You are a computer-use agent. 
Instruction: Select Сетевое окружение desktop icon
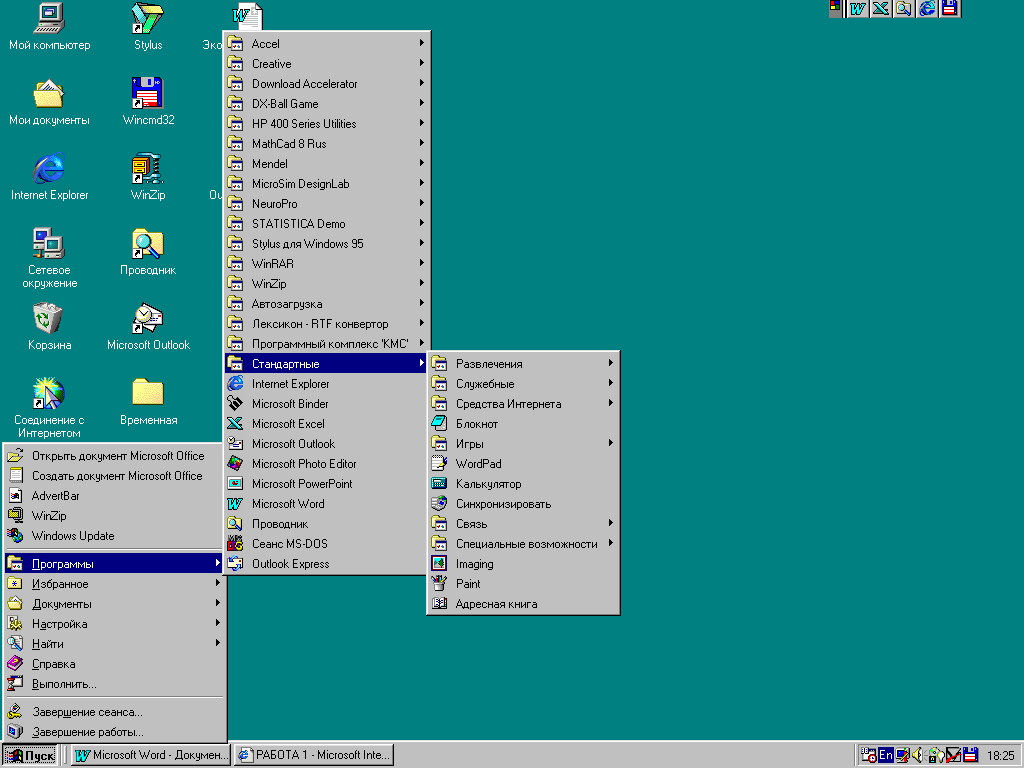(x=49, y=259)
